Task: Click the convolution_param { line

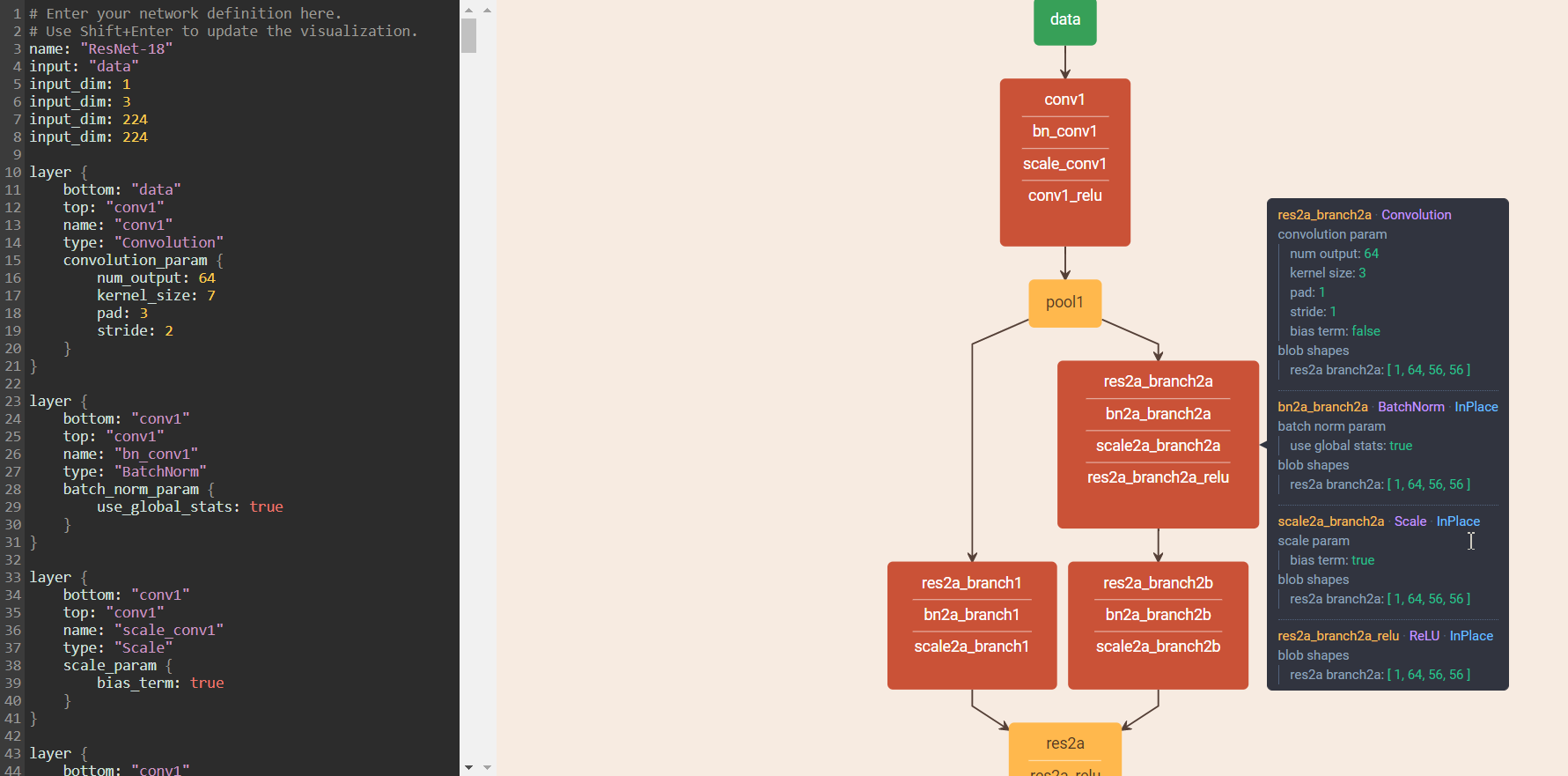Action: [x=143, y=261]
